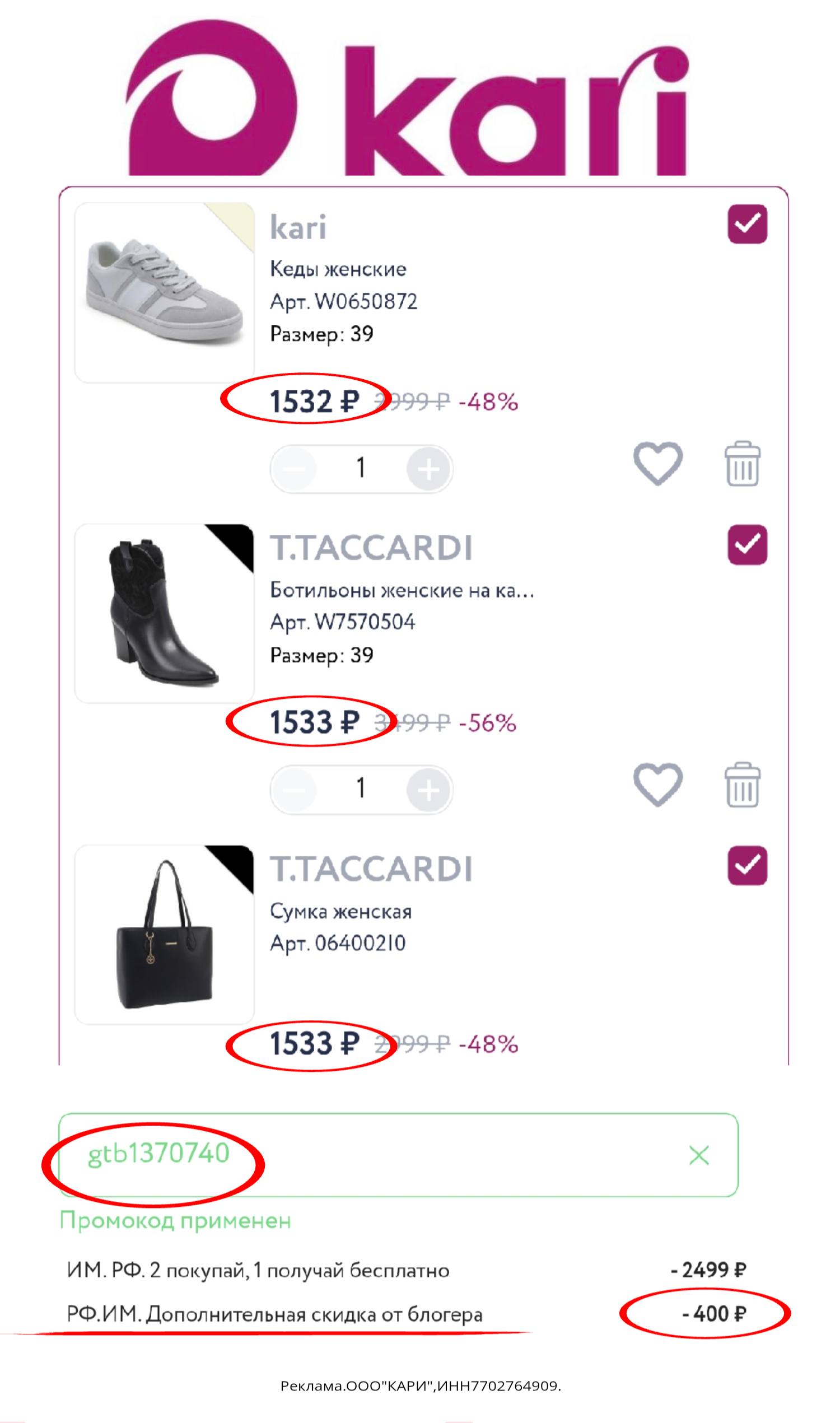
Task: Open the black ankle boots thumbnail
Action: pyautogui.click(x=164, y=613)
